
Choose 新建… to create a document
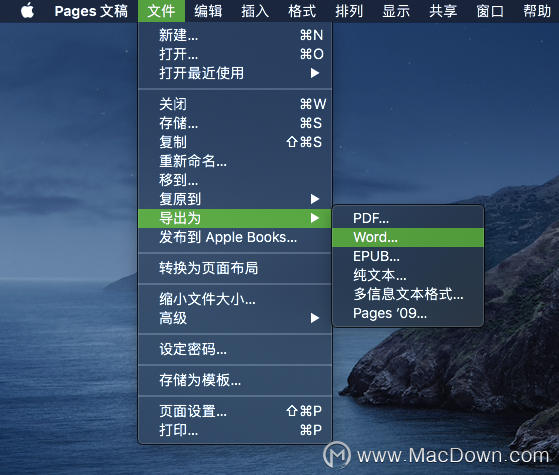pos(235,35)
